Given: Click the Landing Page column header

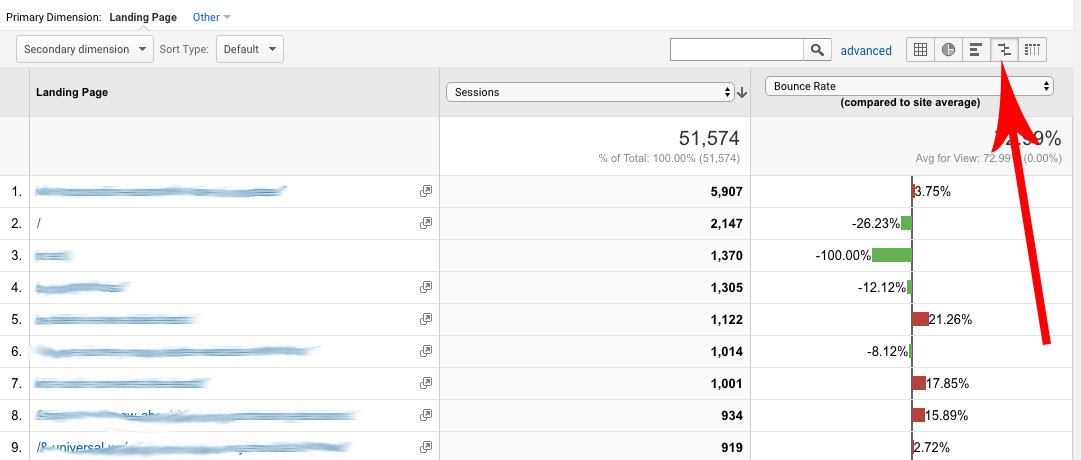Looking at the screenshot, I should coord(72,93).
